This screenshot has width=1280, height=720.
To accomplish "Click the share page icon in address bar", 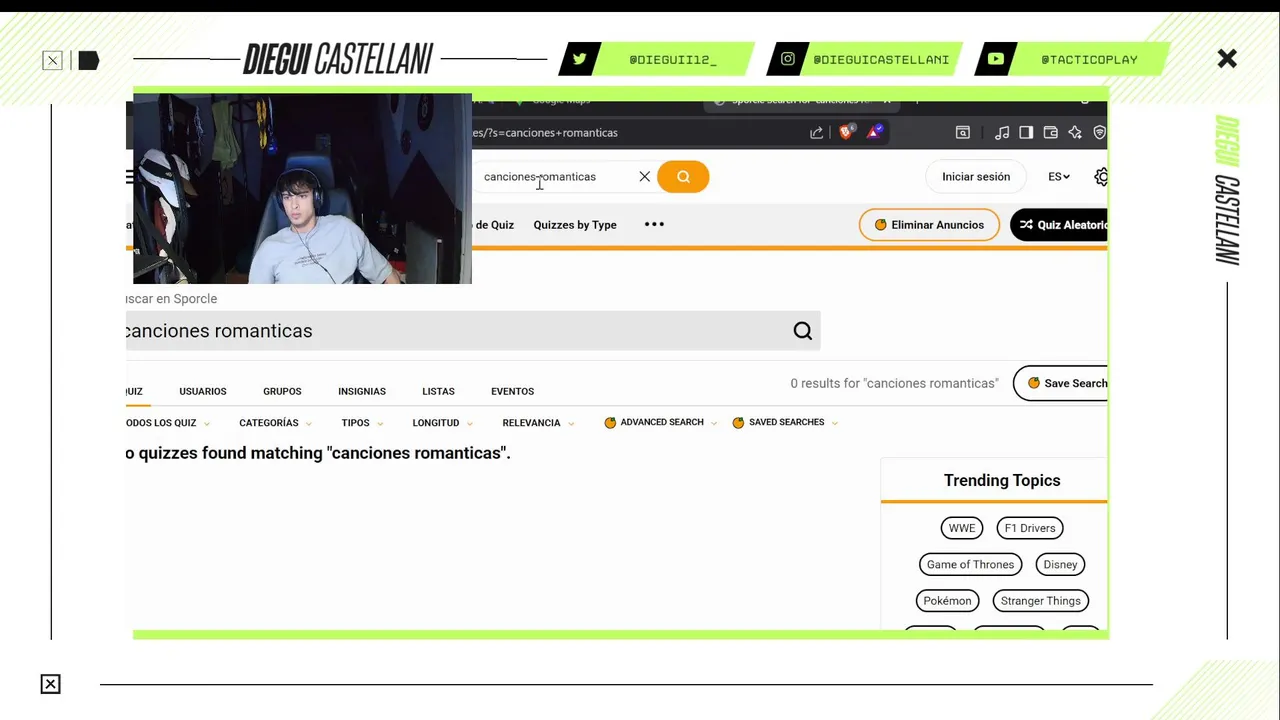I will (817, 132).
